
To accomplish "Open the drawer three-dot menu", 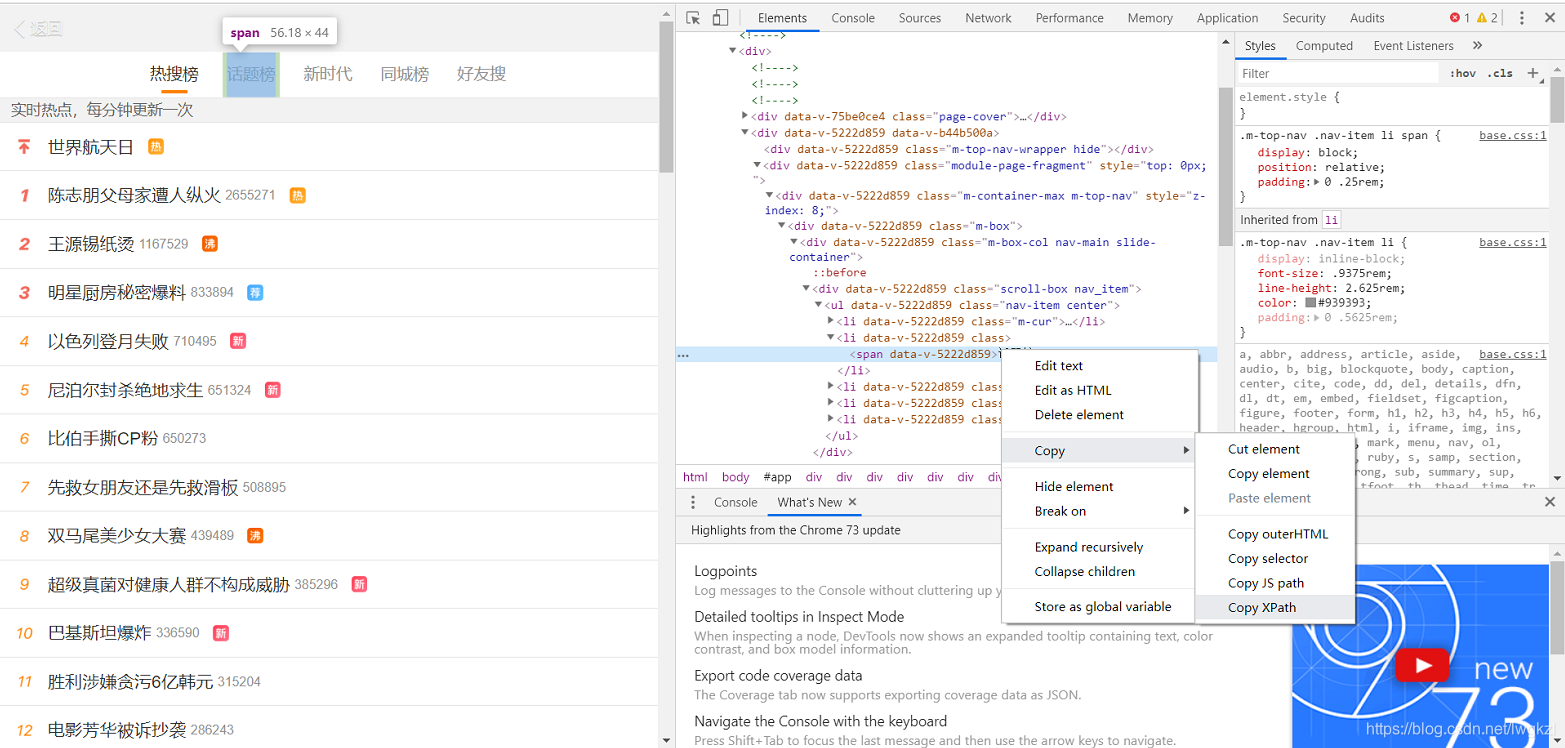I will [x=692, y=502].
